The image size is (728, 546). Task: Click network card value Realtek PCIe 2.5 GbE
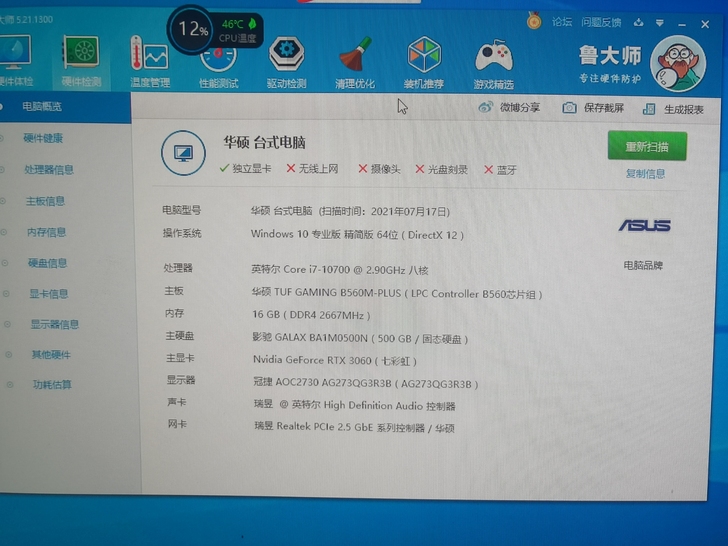click(x=354, y=427)
